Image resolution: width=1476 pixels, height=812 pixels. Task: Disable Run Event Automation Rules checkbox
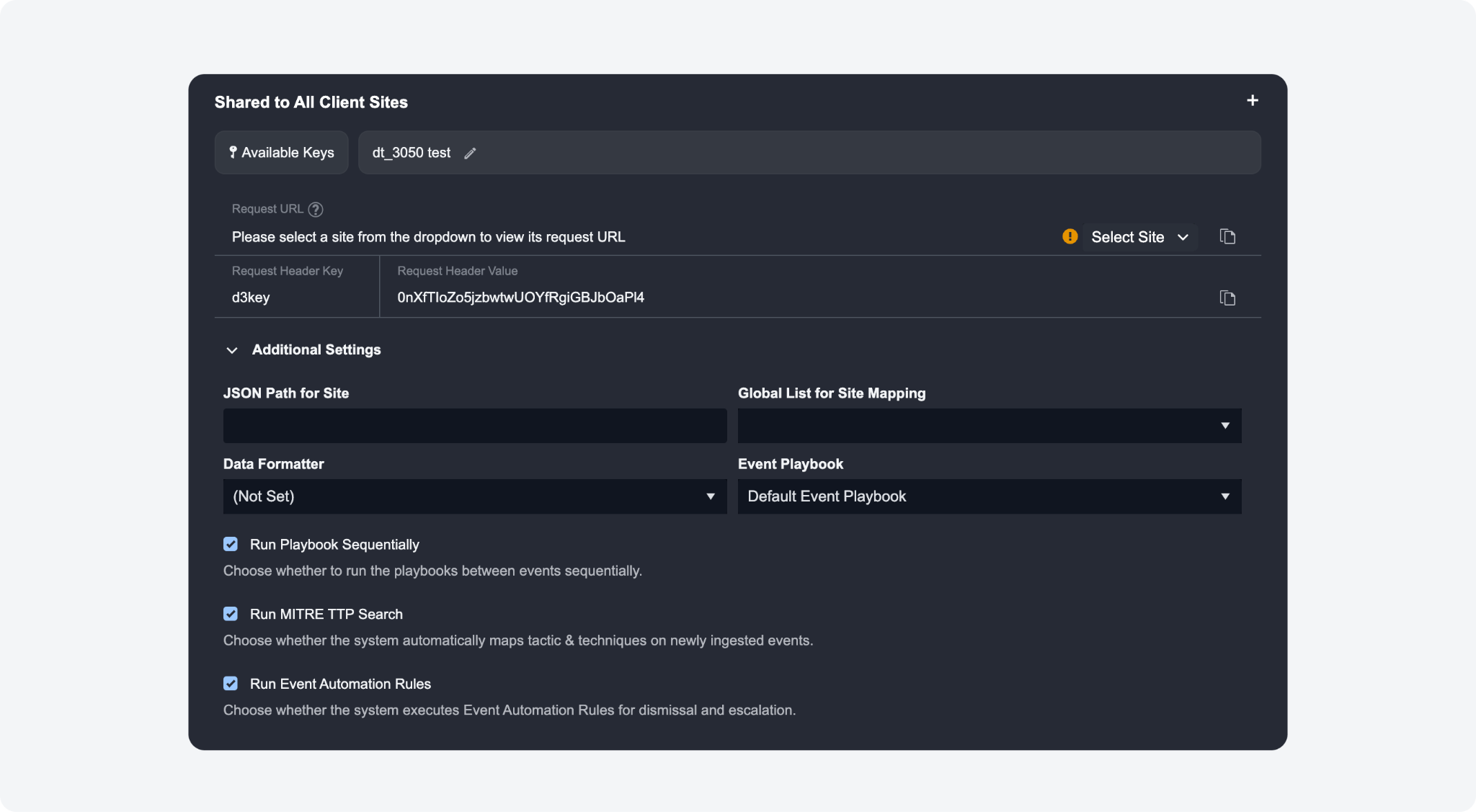(x=231, y=684)
